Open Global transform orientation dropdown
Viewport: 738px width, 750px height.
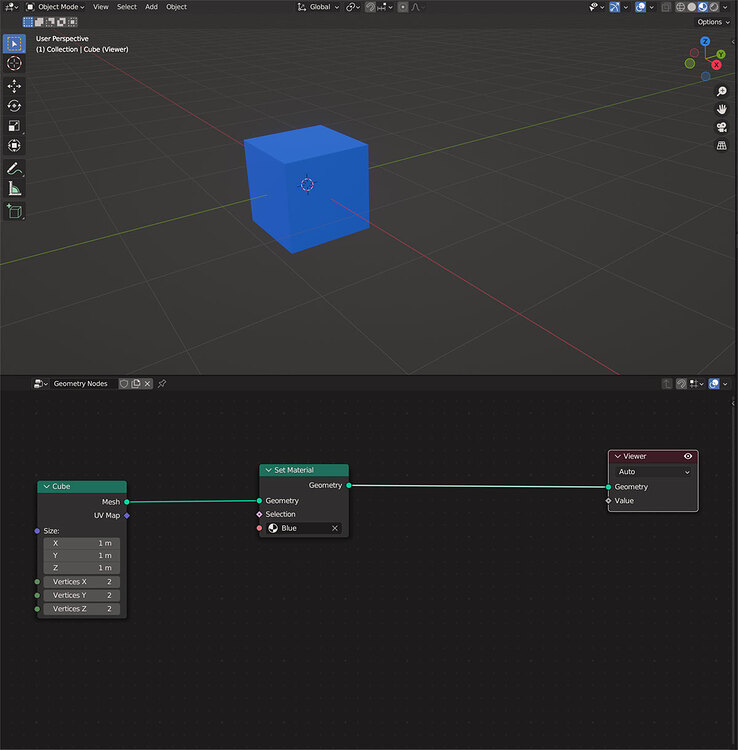point(318,7)
